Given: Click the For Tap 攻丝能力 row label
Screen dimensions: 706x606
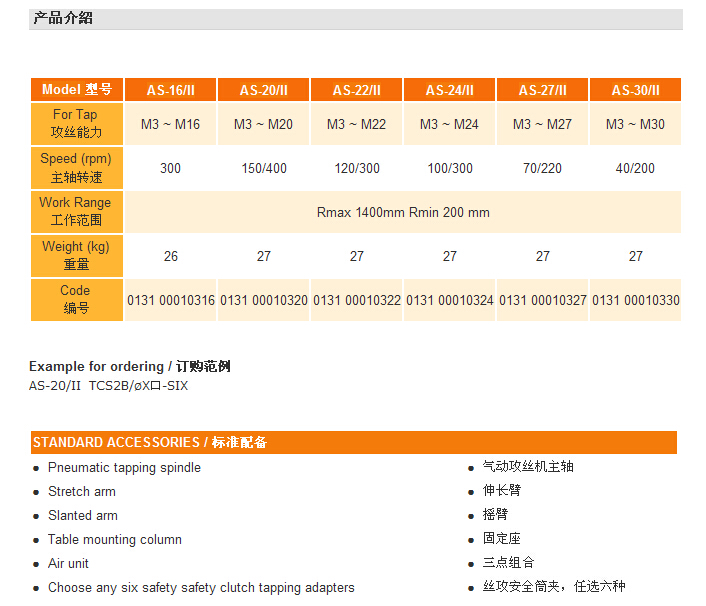Looking at the screenshot, I should click(x=76, y=124).
